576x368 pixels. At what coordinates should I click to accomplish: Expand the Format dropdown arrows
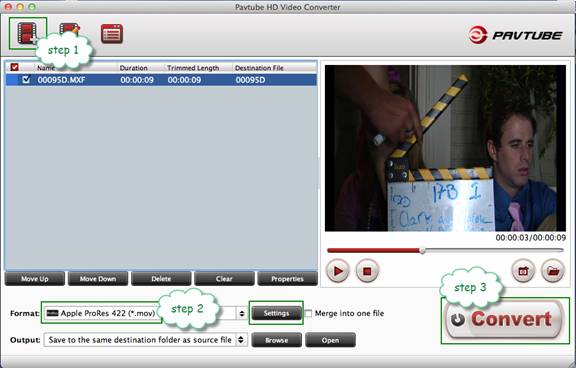coord(242,313)
